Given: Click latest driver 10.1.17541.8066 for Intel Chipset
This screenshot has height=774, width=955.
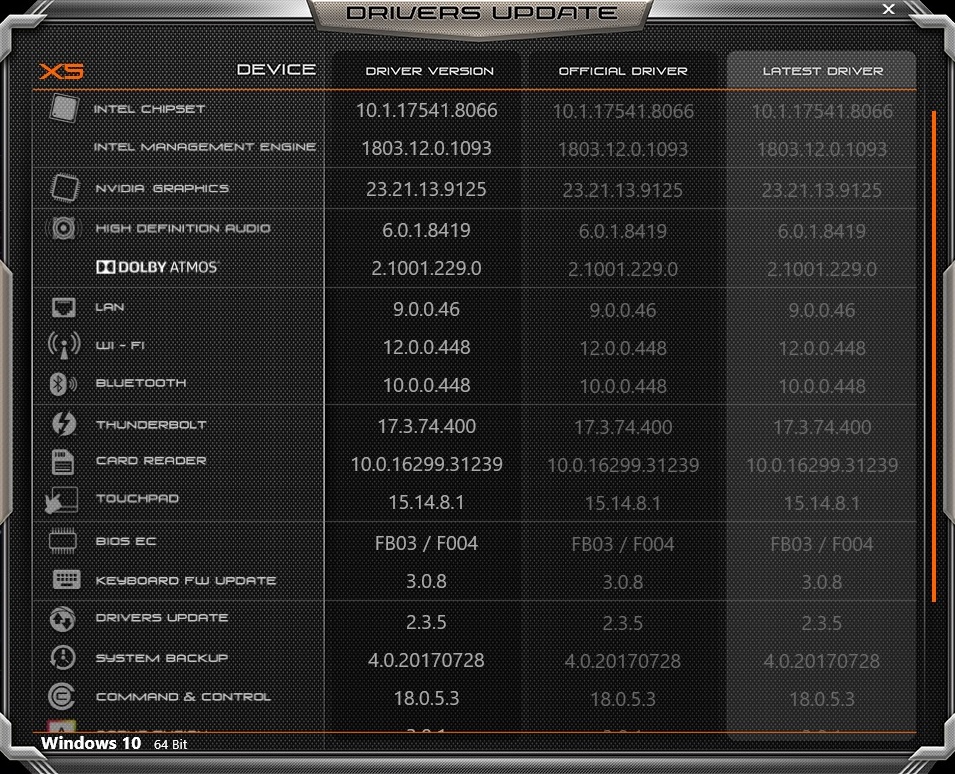Looking at the screenshot, I should click(822, 111).
